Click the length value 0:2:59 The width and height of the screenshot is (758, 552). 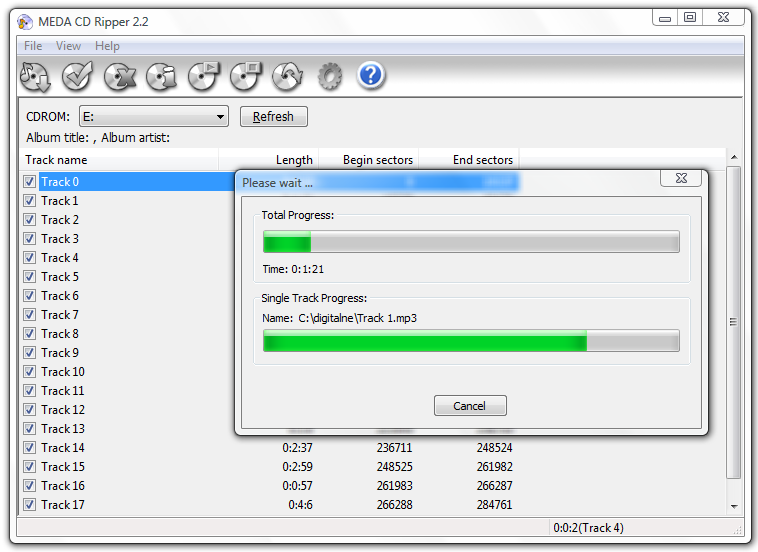point(297,466)
